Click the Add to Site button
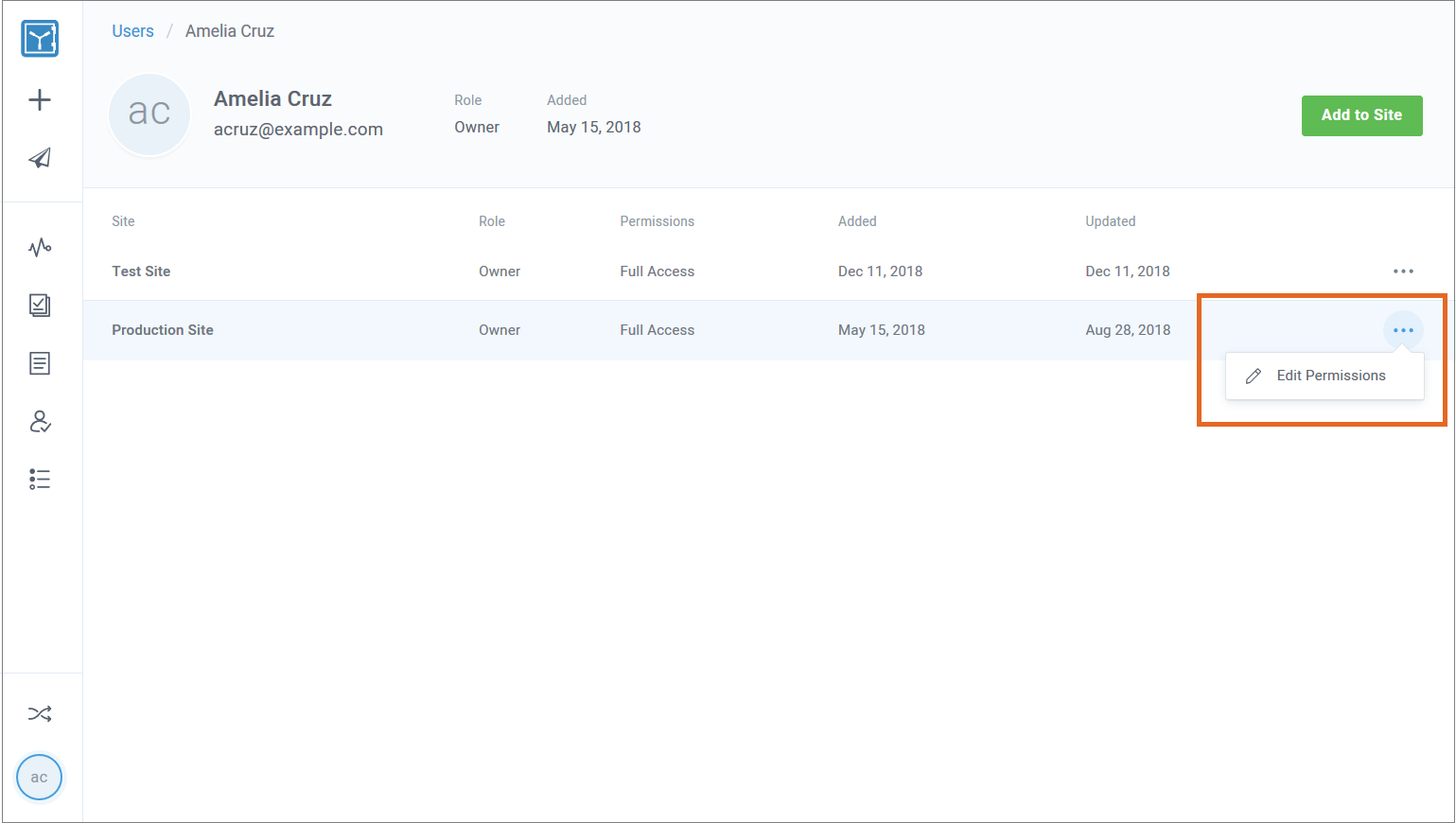 coord(1361,115)
